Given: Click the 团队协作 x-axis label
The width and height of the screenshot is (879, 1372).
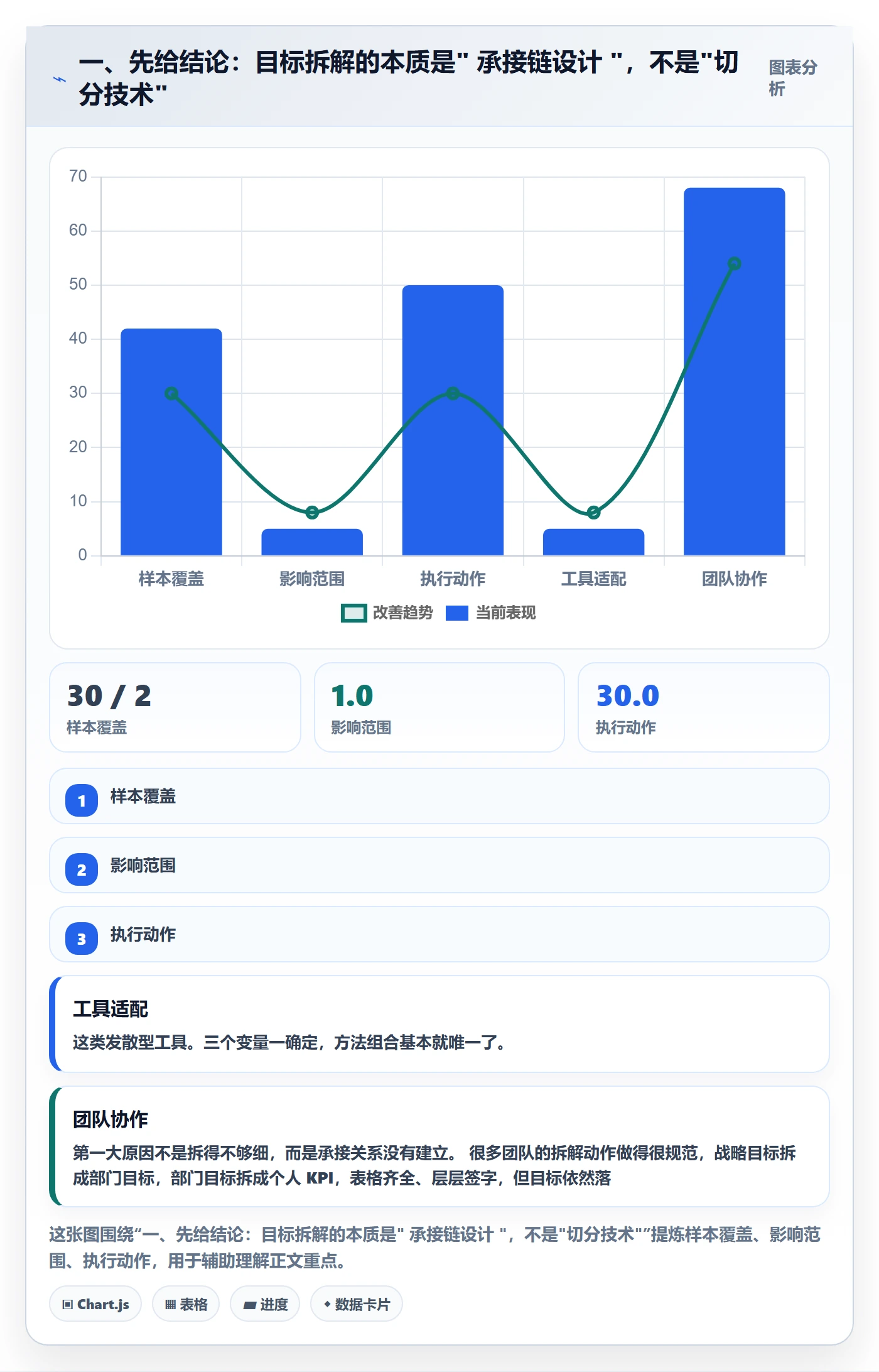Looking at the screenshot, I should coord(735,579).
